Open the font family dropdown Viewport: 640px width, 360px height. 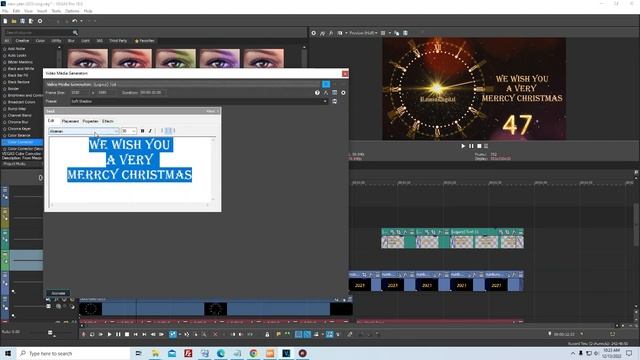coord(84,131)
